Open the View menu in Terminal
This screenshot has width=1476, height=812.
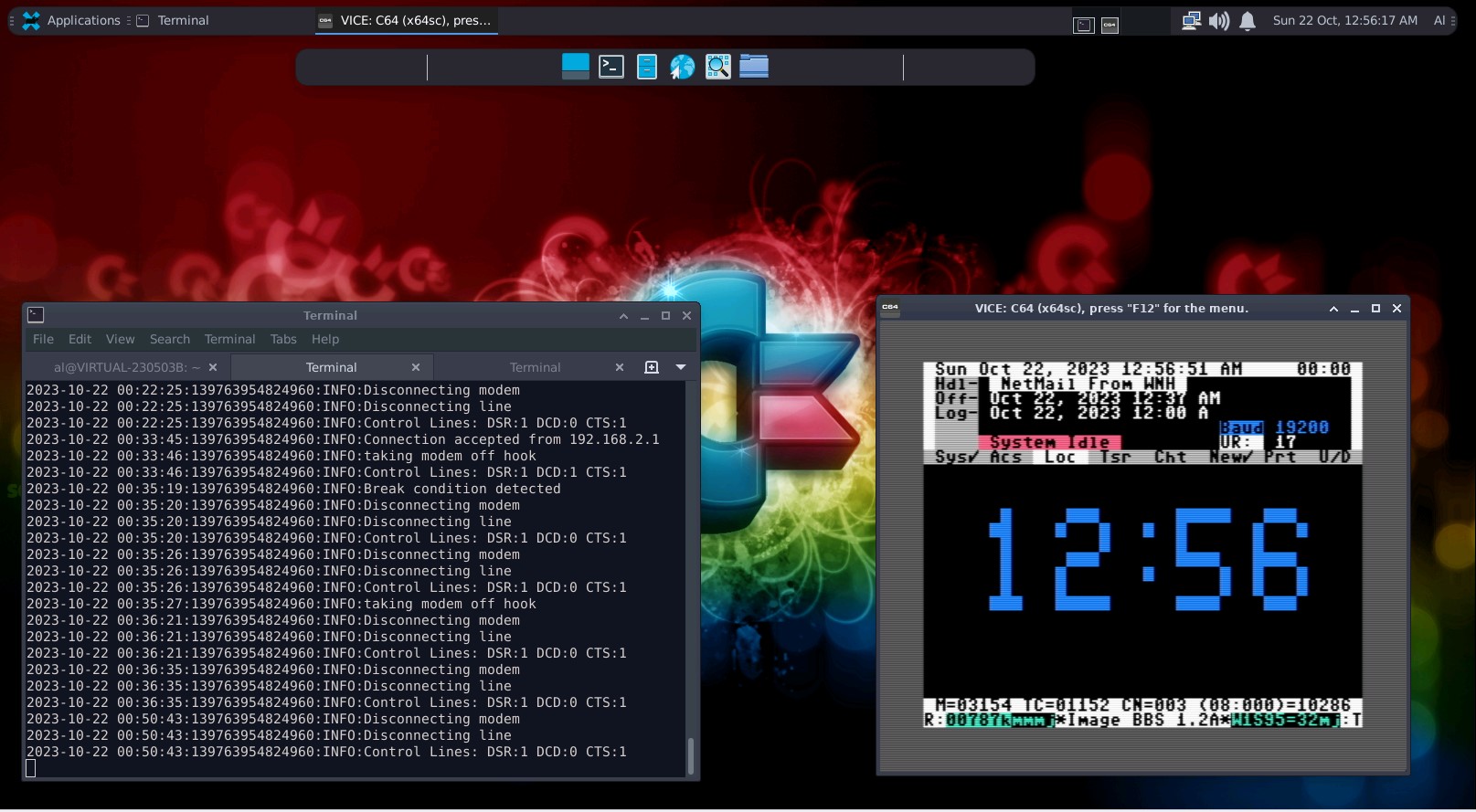120,339
